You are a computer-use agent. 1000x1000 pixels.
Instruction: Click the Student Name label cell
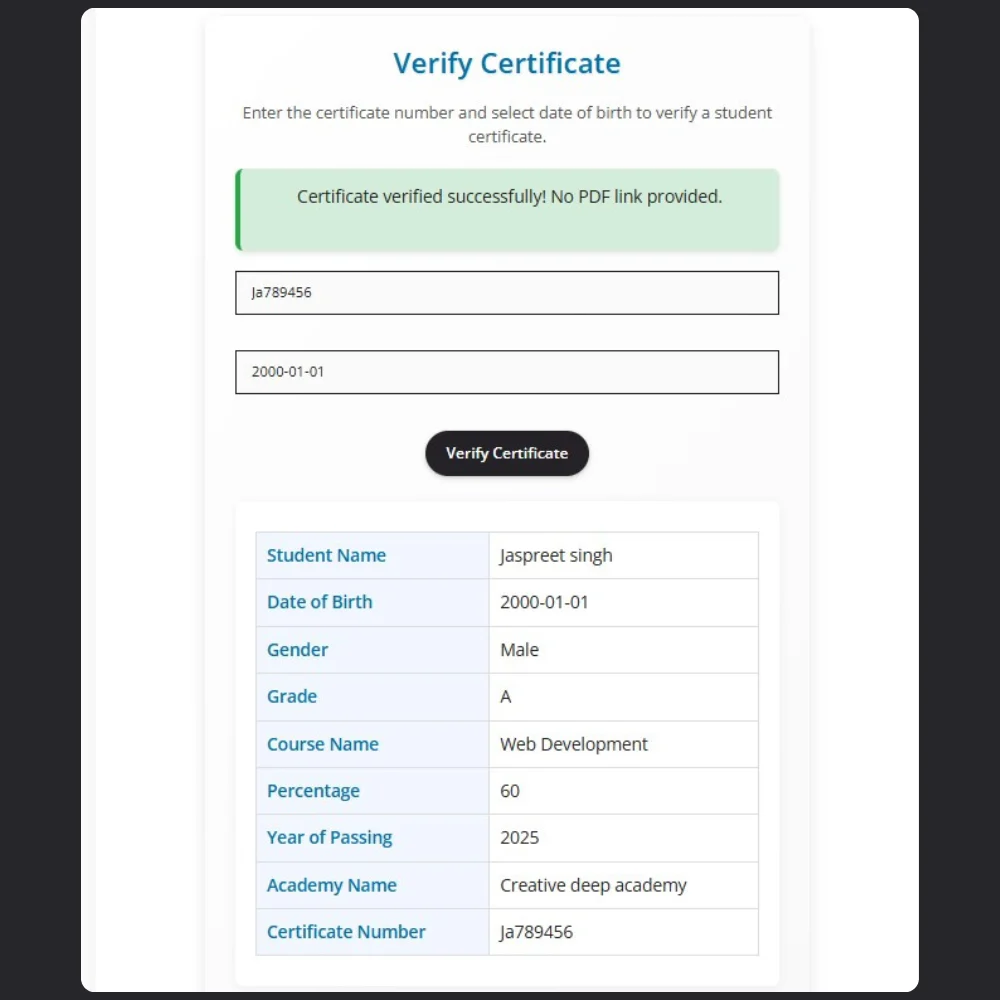click(x=372, y=555)
